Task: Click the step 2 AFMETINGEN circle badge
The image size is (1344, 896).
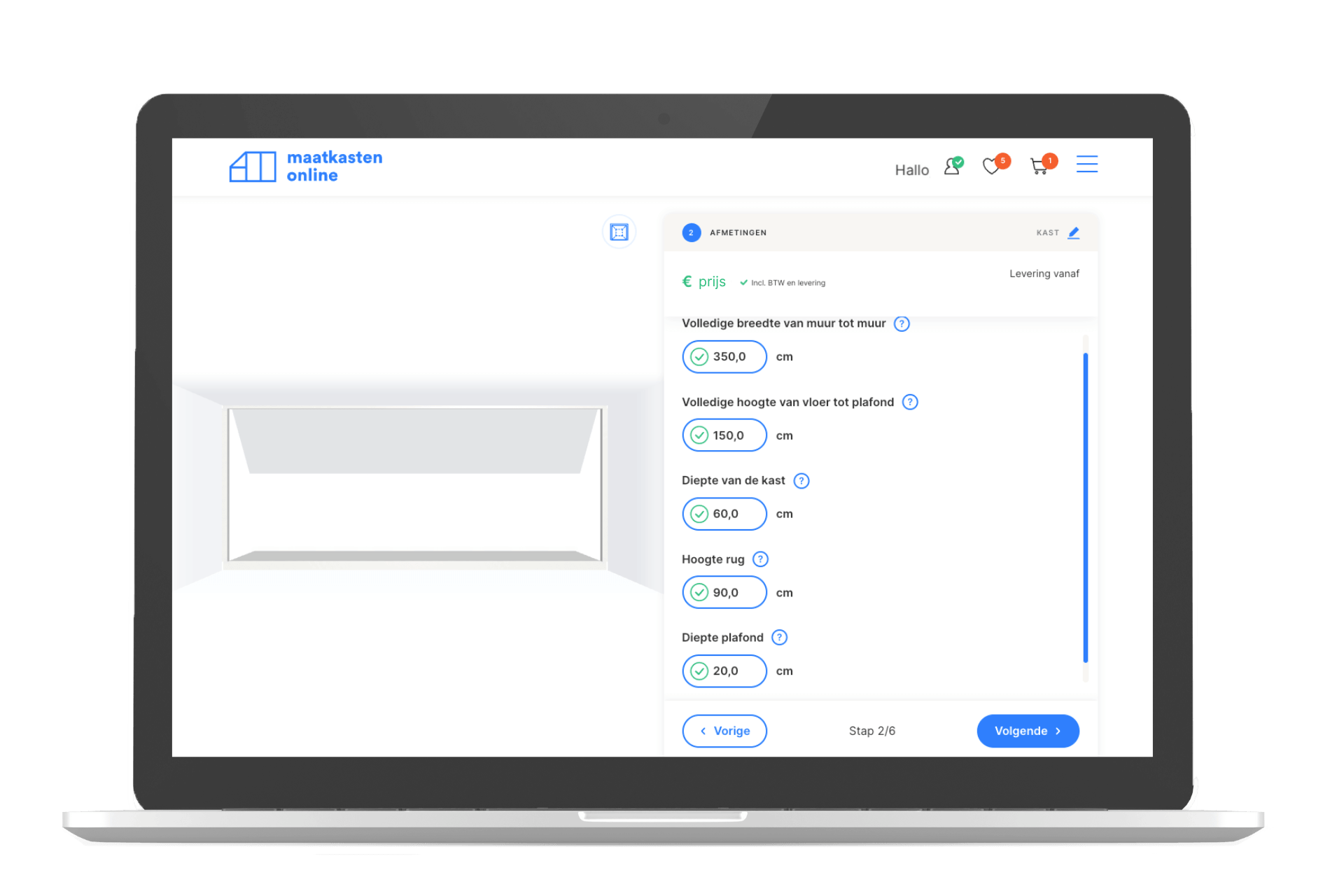Action: [691, 232]
